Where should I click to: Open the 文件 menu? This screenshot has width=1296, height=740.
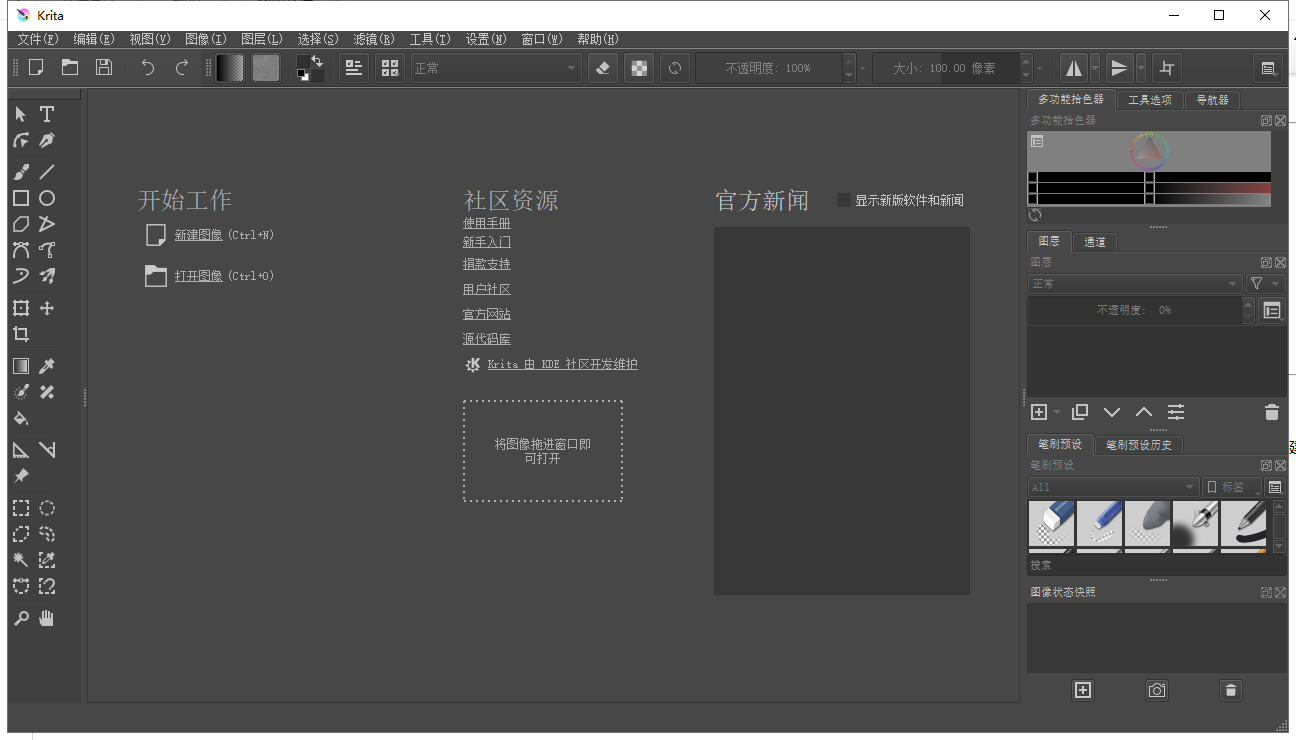point(38,39)
